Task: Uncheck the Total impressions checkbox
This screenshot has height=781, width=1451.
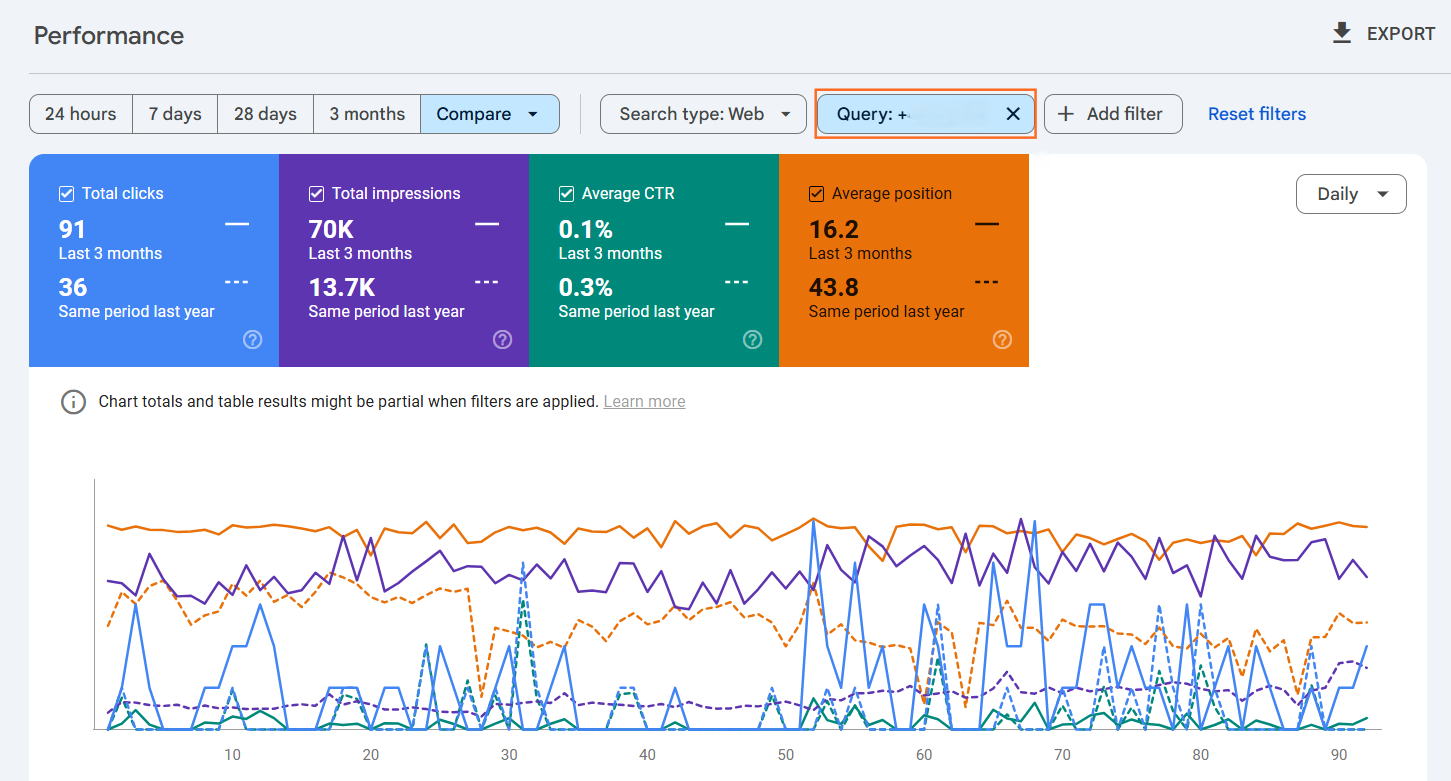Action: point(317,194)
